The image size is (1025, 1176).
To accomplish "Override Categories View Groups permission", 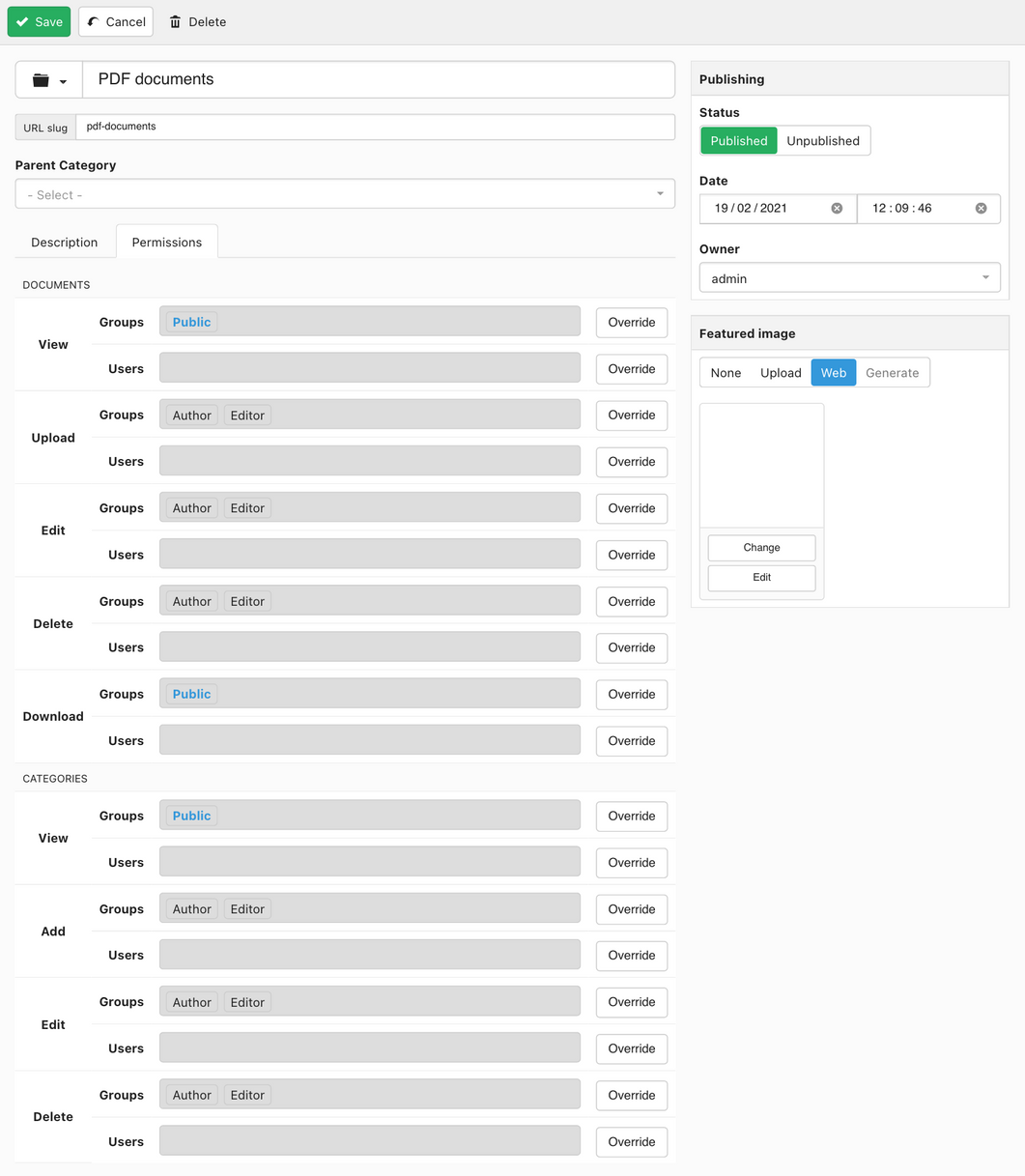I will coord(632,817).
